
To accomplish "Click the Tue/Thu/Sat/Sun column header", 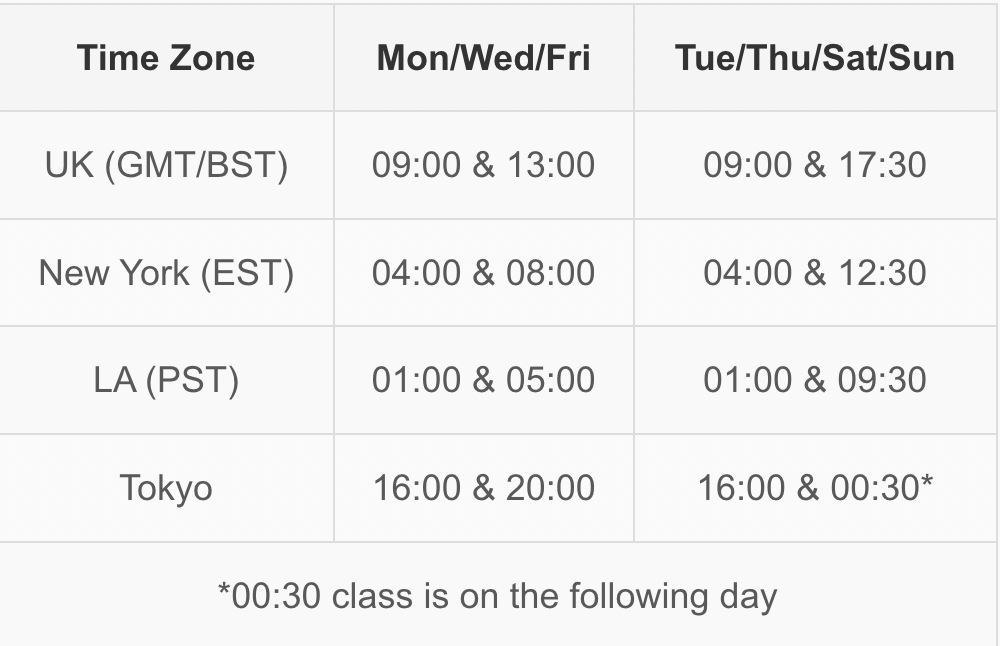I will point(815,58).
